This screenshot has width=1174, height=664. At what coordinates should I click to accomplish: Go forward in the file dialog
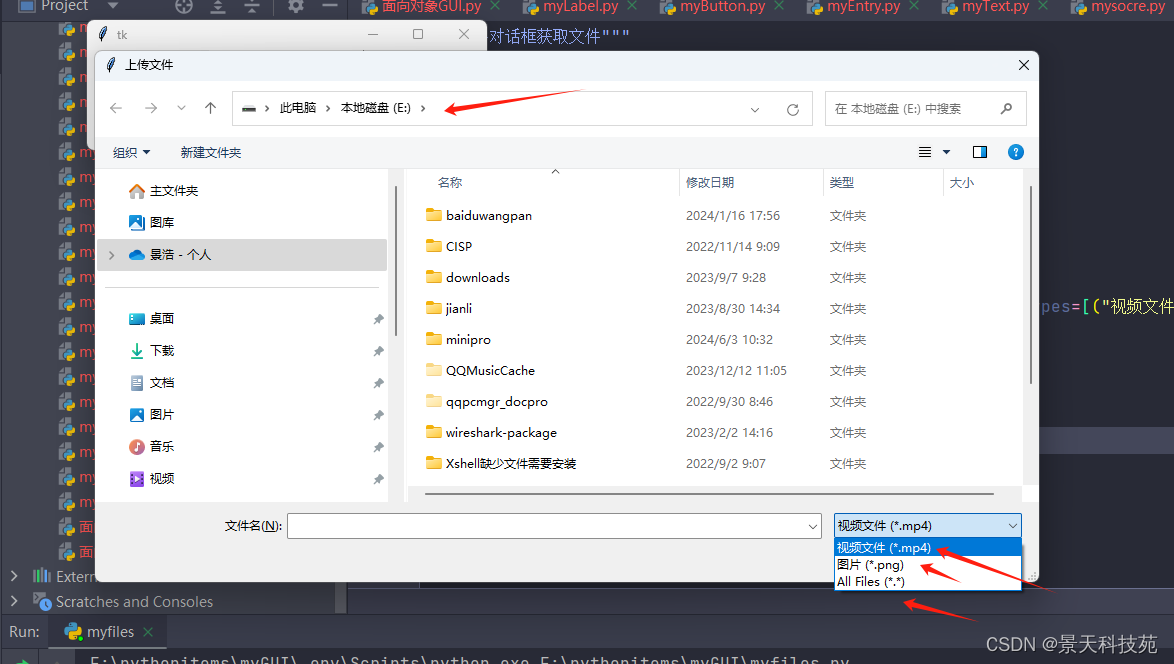[150, 109]
